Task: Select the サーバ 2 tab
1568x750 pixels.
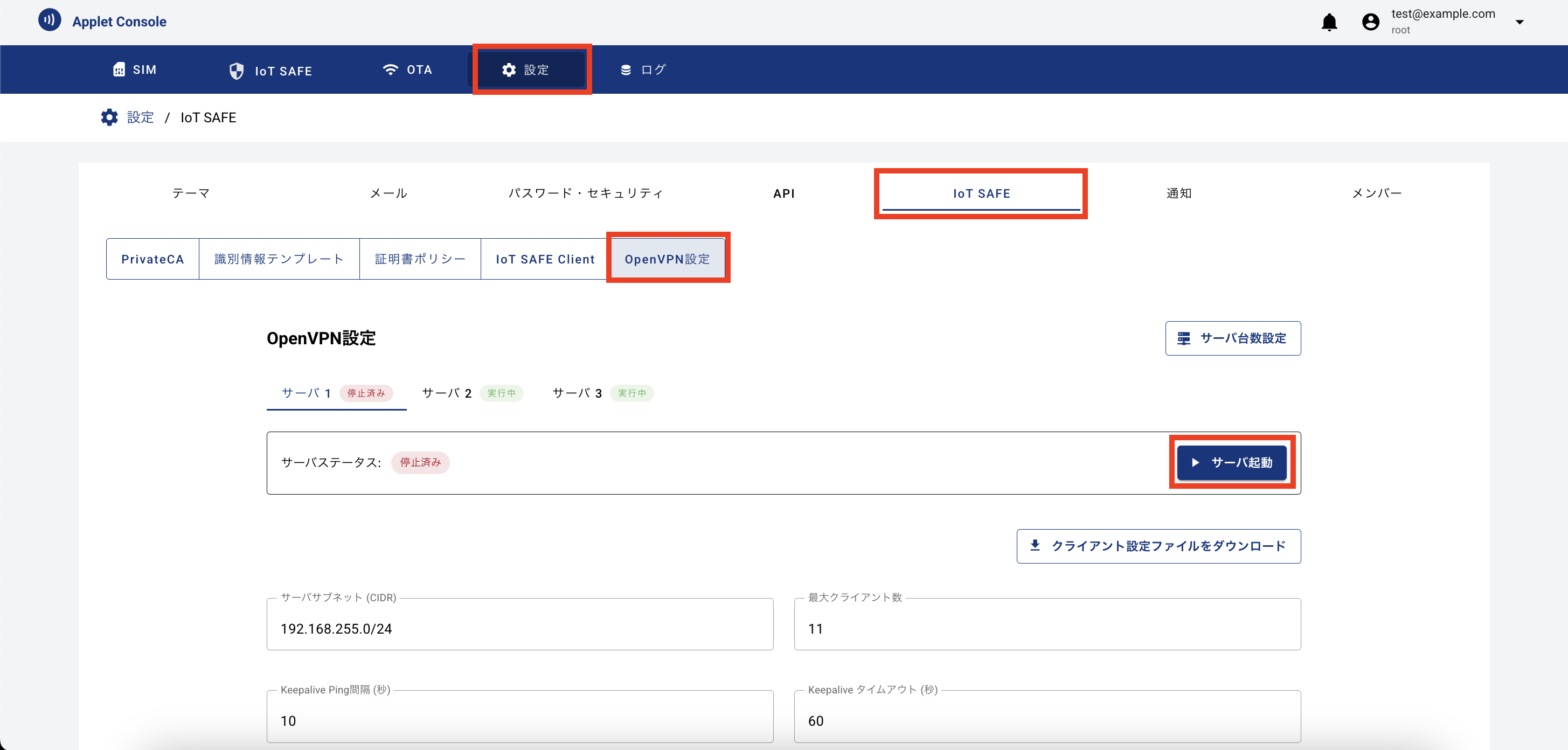Action: pyautogui.click(x=447, y=393)
